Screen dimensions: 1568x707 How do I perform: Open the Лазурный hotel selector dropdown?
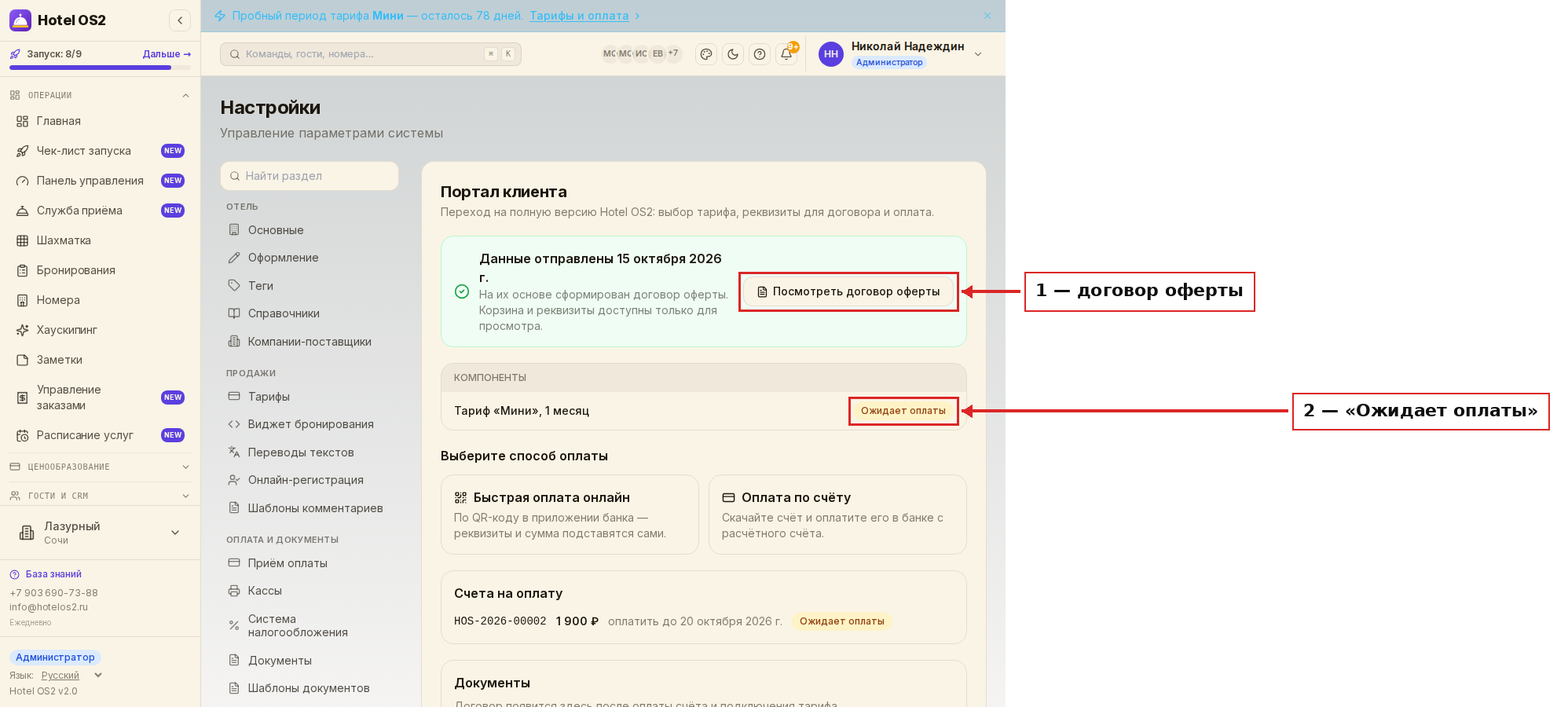click(x=100, y=533)
